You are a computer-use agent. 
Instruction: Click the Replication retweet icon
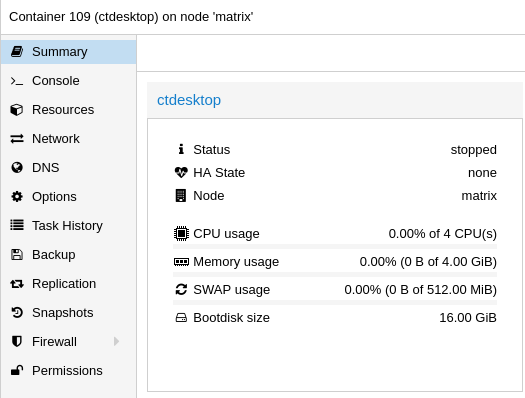[x=17, y=284]
